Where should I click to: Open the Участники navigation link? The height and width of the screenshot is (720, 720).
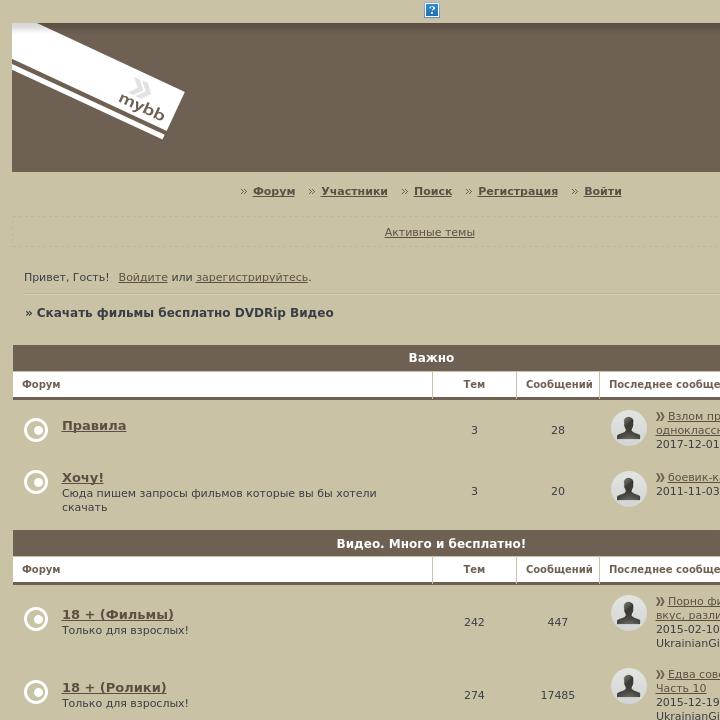click(x=354, y=191)
